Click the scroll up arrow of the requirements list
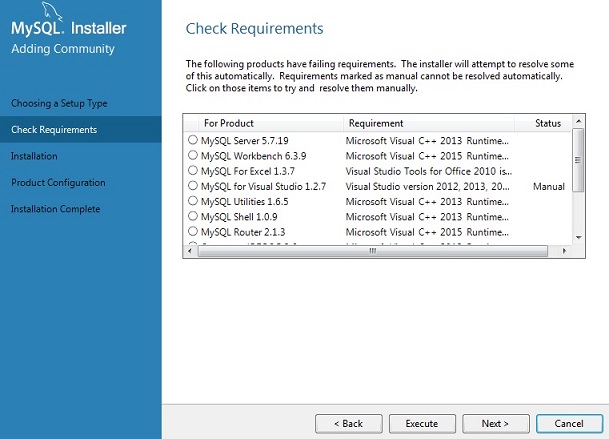Screen dimensions: 609x439 578,122
